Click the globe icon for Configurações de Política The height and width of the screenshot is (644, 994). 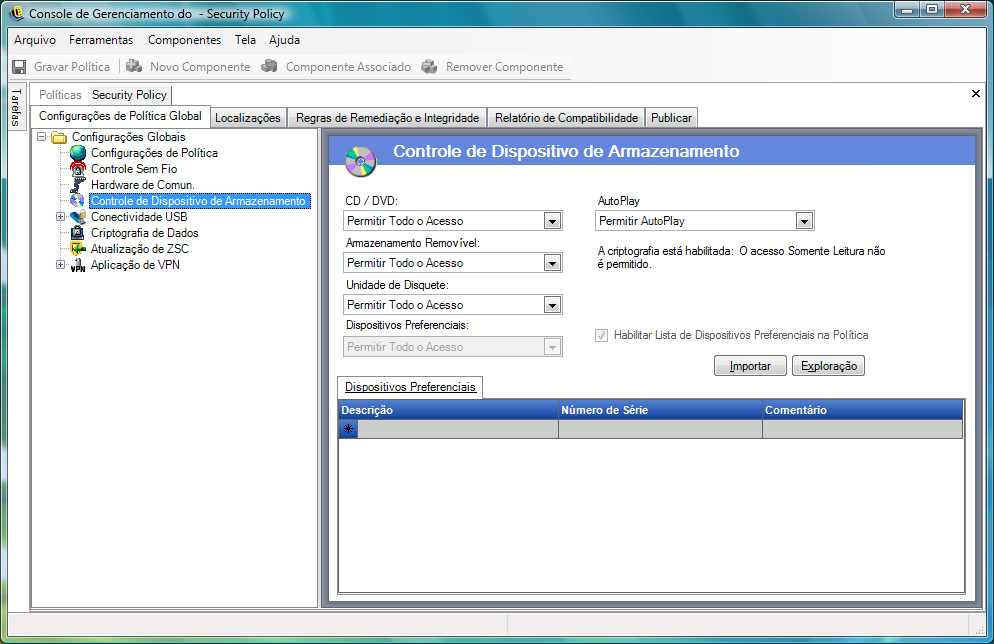pyautogui.click(x=78, y=153)
